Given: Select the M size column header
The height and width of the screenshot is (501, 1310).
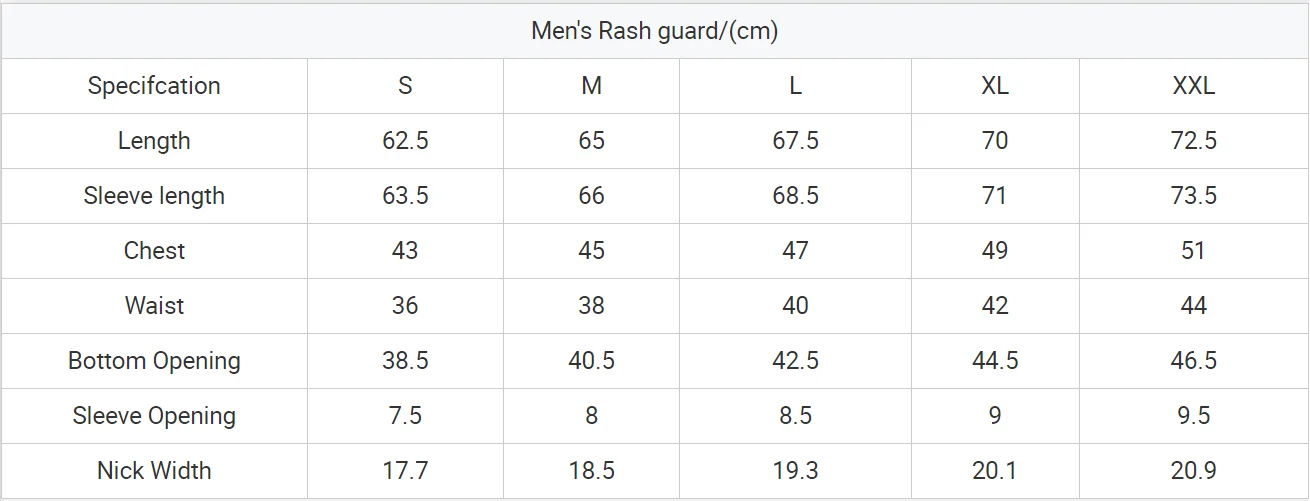Looking at the screenshot, I should click(x=591, y=86).
